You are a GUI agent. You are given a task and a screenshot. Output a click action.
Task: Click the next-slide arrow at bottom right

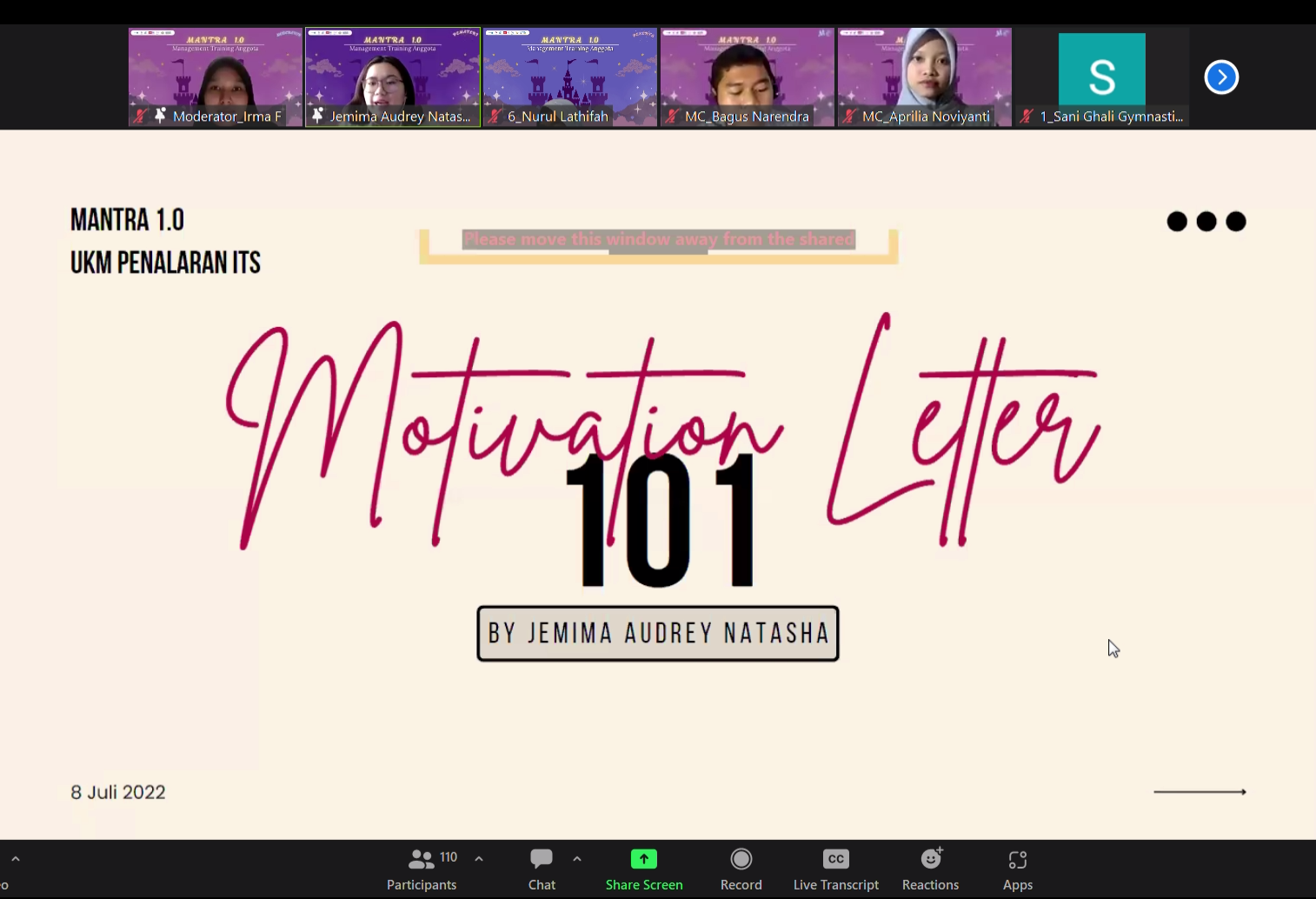point(1200,792)
